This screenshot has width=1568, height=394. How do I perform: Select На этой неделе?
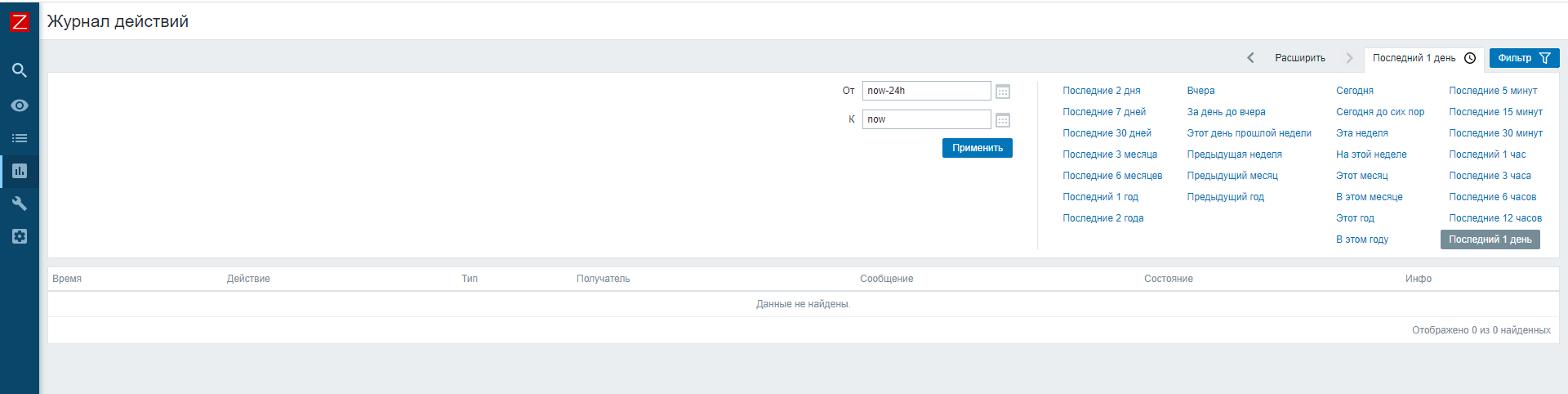(x=1370, y=154)
